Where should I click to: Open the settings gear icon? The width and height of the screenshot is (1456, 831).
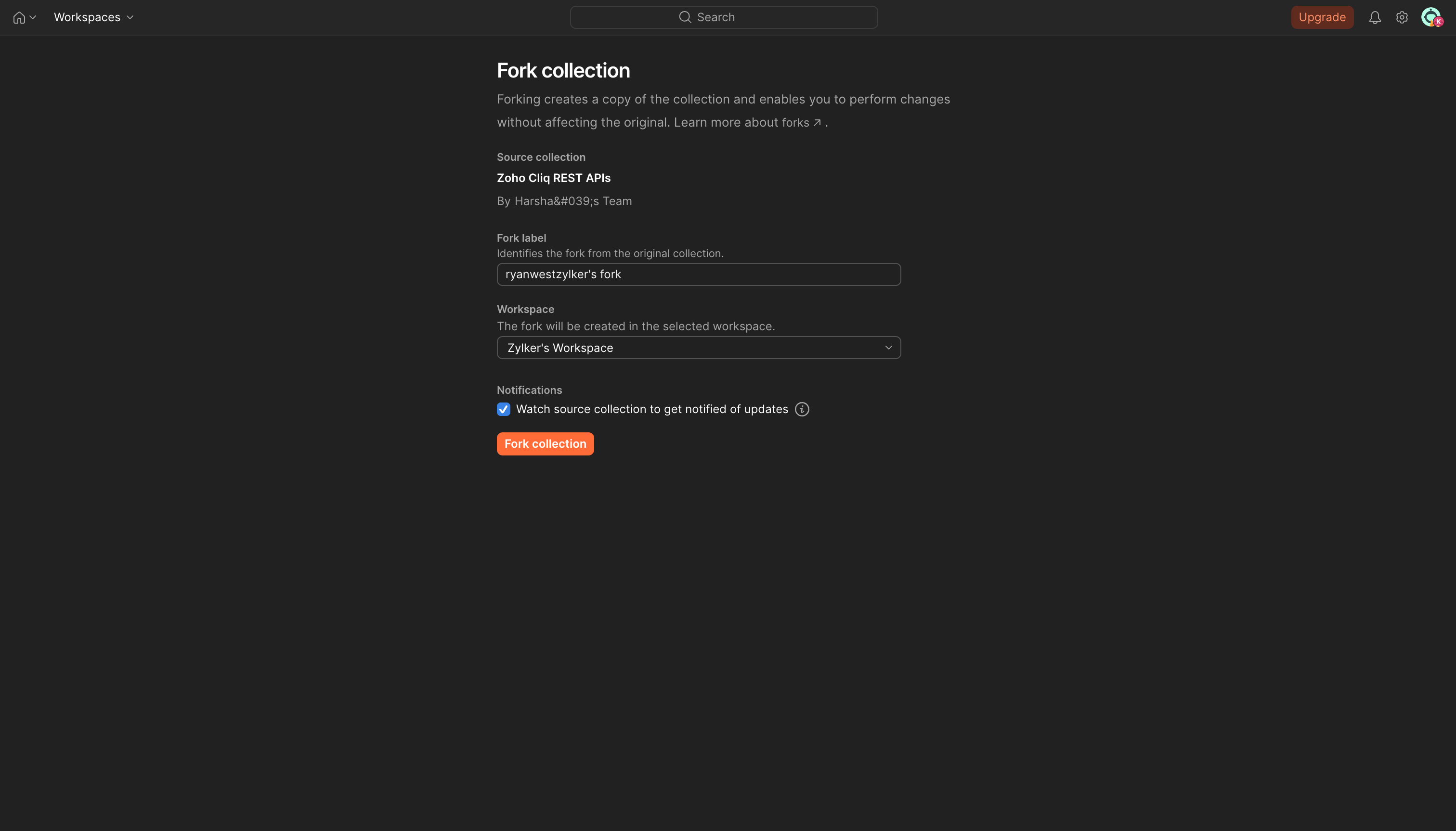tap(1402, 18)
